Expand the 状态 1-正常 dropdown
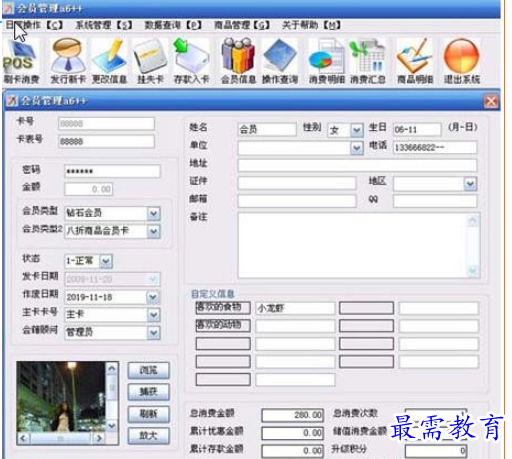 coord(106,261)
